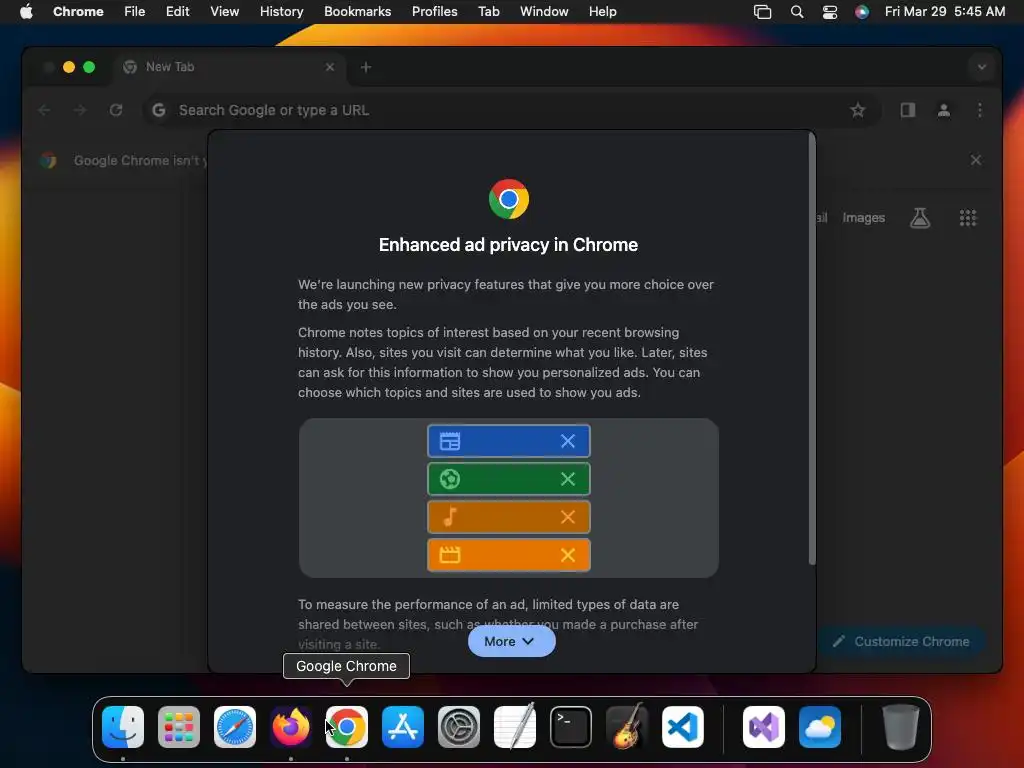Go back using the back arrow
1024x768 pixels.
(44, 110)
